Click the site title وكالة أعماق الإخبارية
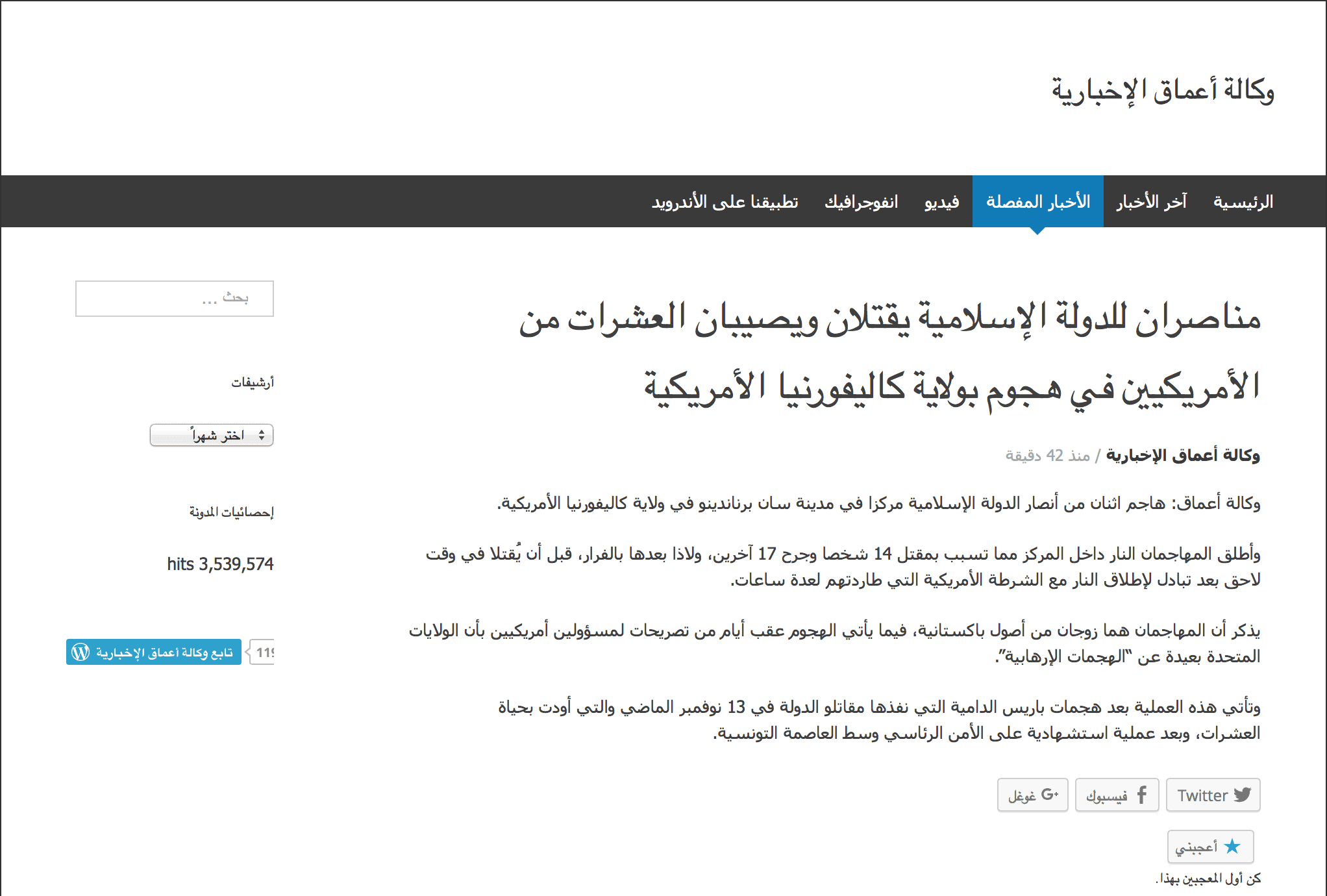Screen dimensions: 1327x896 (x=1163, y=90)
